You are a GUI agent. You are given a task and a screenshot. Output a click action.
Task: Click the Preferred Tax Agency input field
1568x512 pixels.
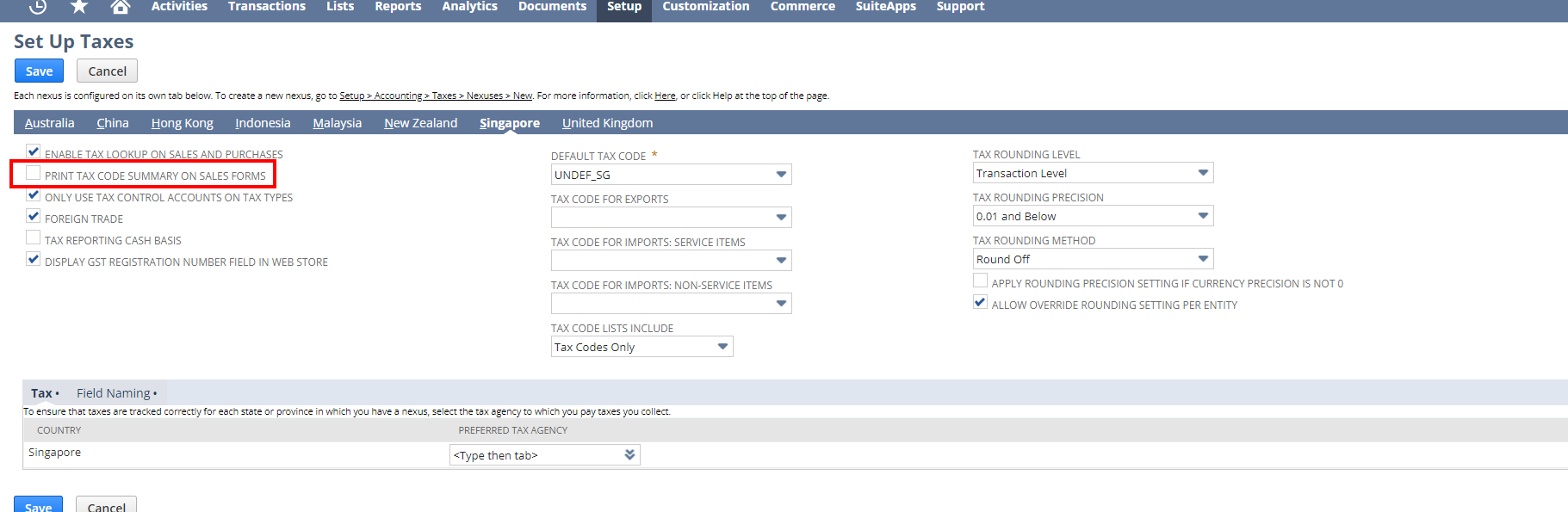click(534, 455)
